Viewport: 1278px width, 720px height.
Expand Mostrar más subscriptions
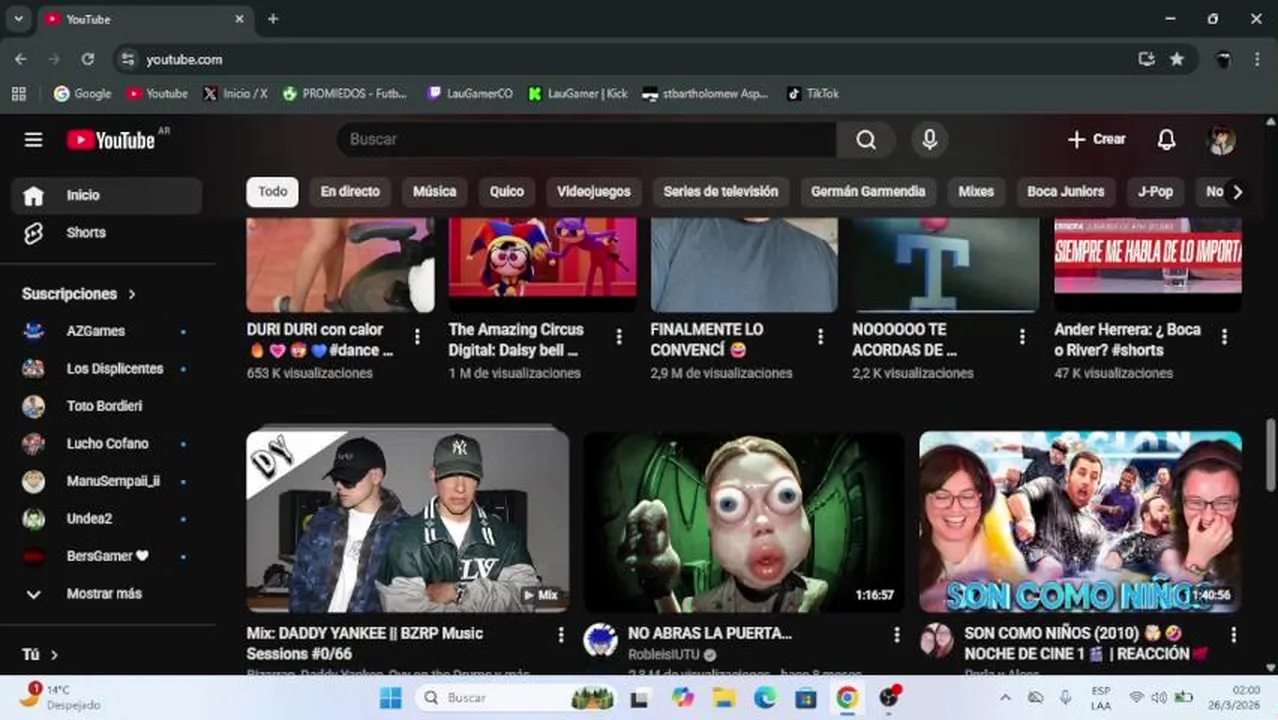(x=106, y=593)
